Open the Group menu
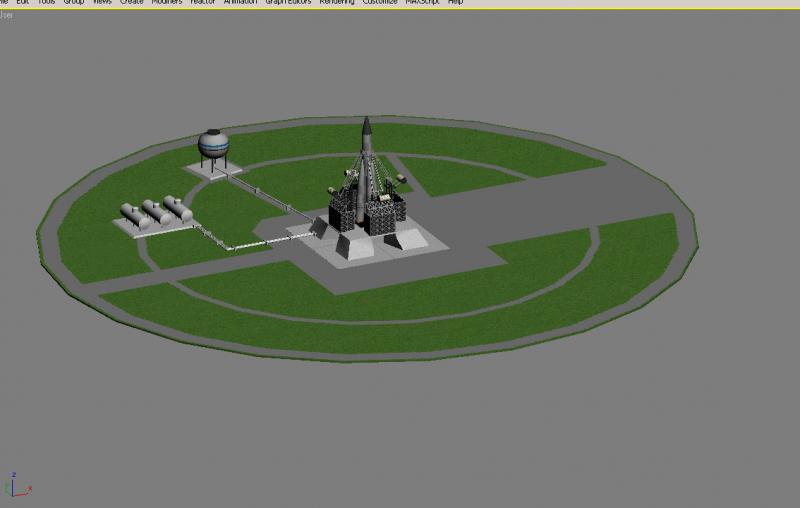This screenshot has width=800, height=508. (x=74, y=2)
